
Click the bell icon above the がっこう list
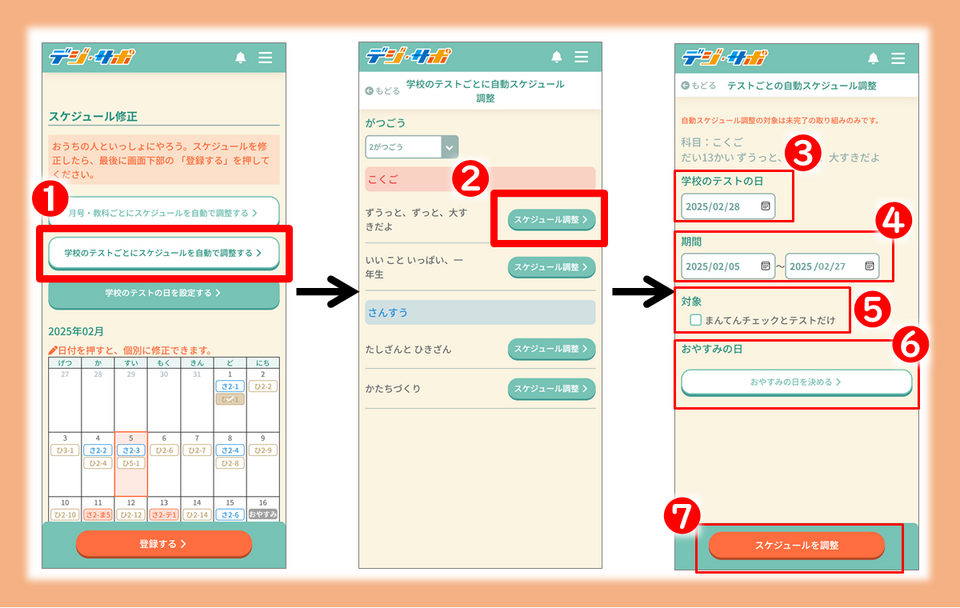[556, 57]
